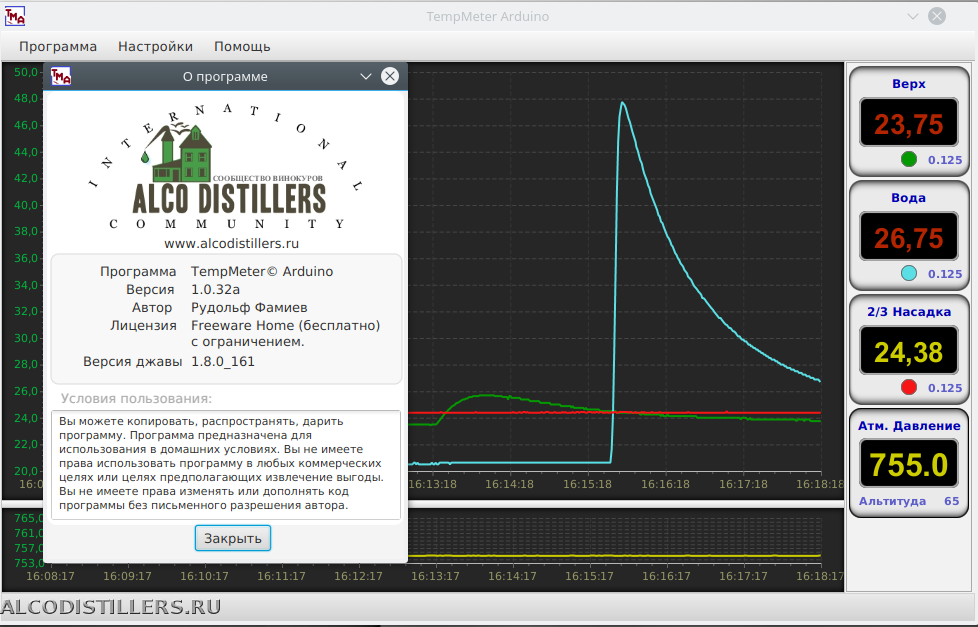978x627 pixels.
Task: Click the 2/3 Насадка sensor label
Action: (x=909, y=311)
